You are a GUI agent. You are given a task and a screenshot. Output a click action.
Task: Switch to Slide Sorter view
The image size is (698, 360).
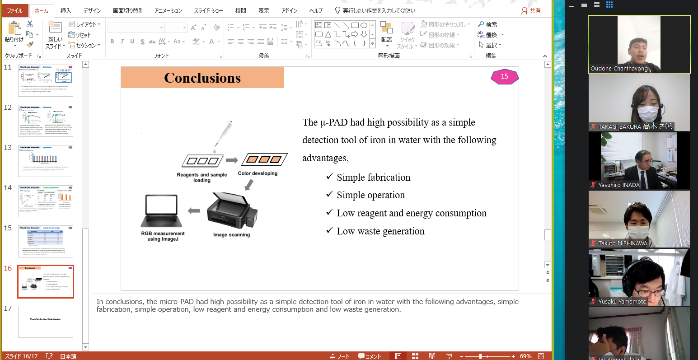[415, 356]
